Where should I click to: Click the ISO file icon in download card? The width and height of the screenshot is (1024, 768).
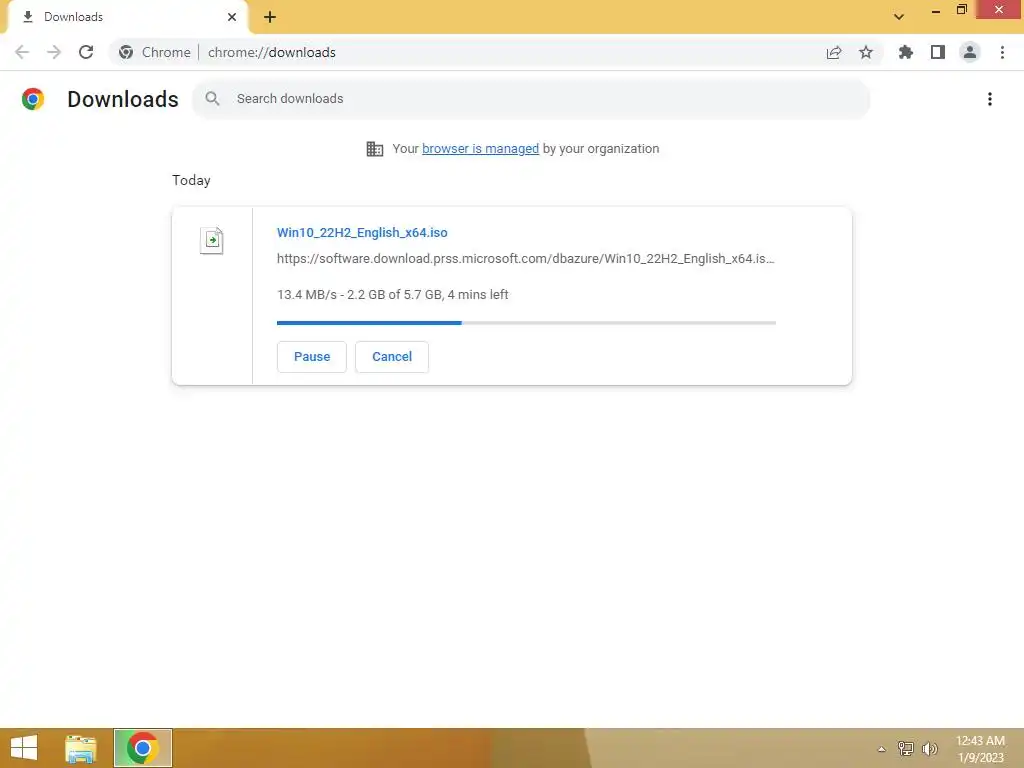pos(212,240)
